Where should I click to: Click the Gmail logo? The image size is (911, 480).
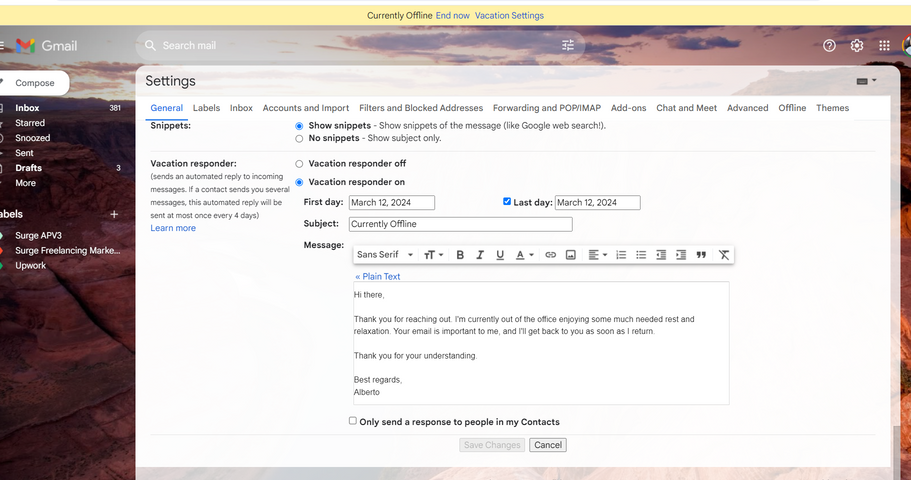point(46,45)
